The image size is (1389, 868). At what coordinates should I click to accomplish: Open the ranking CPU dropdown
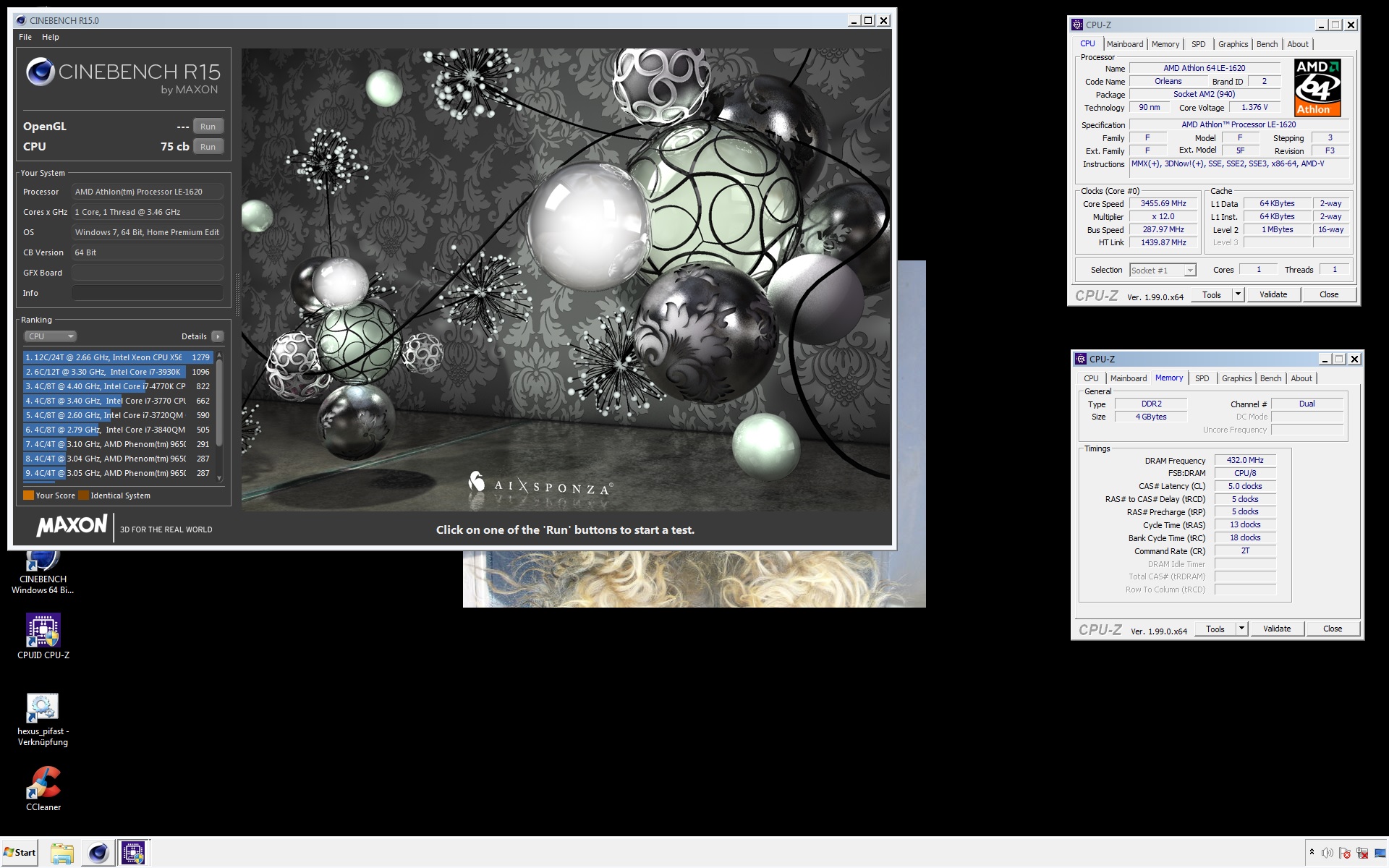[x=50, y=336]
